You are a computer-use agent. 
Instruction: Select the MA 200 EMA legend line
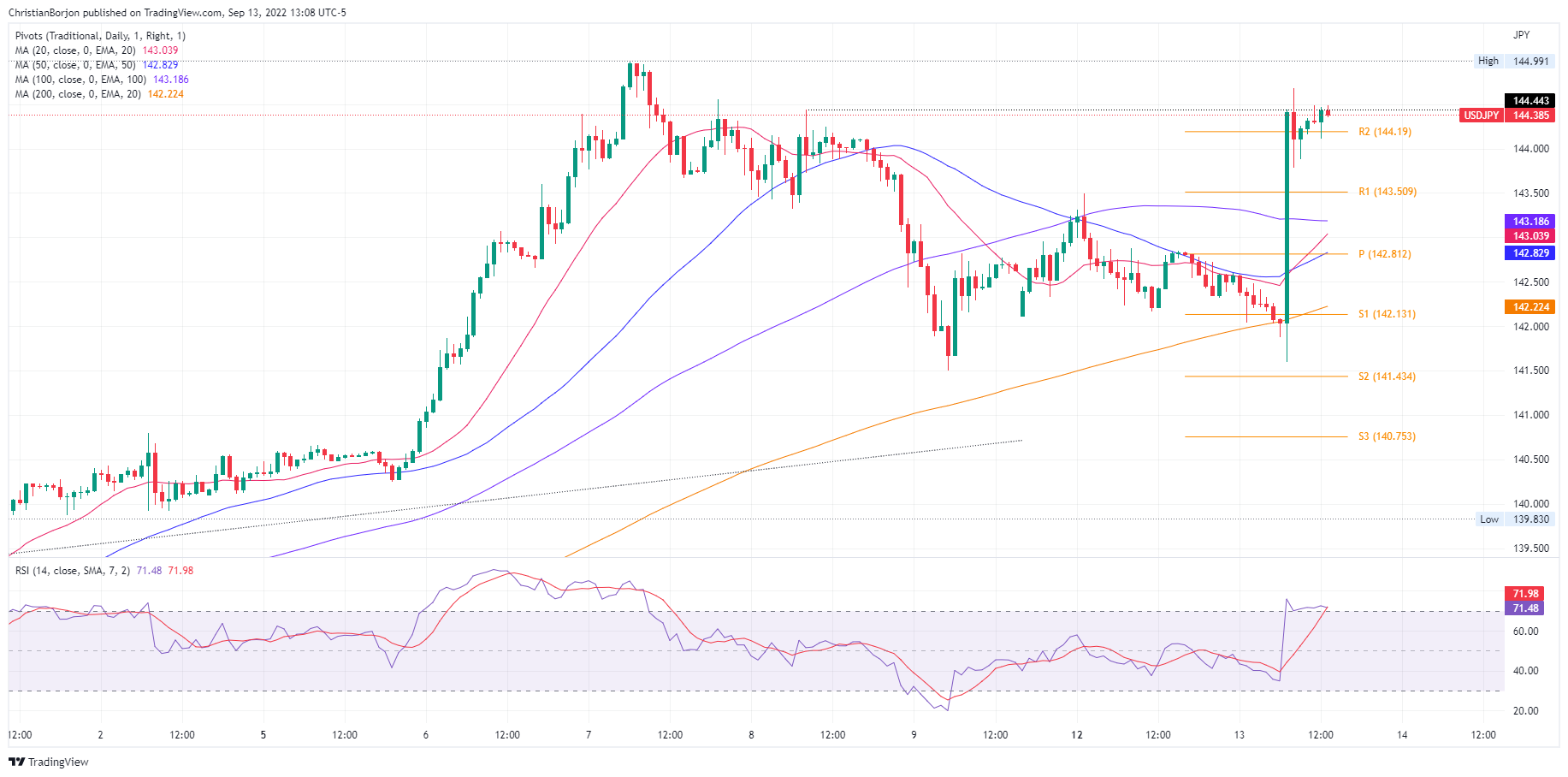coord(99,94)
